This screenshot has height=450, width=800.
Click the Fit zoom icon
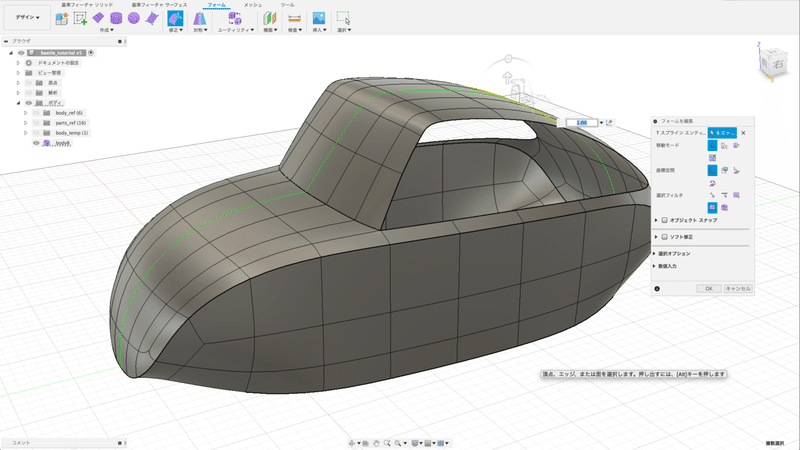point(397,443)
